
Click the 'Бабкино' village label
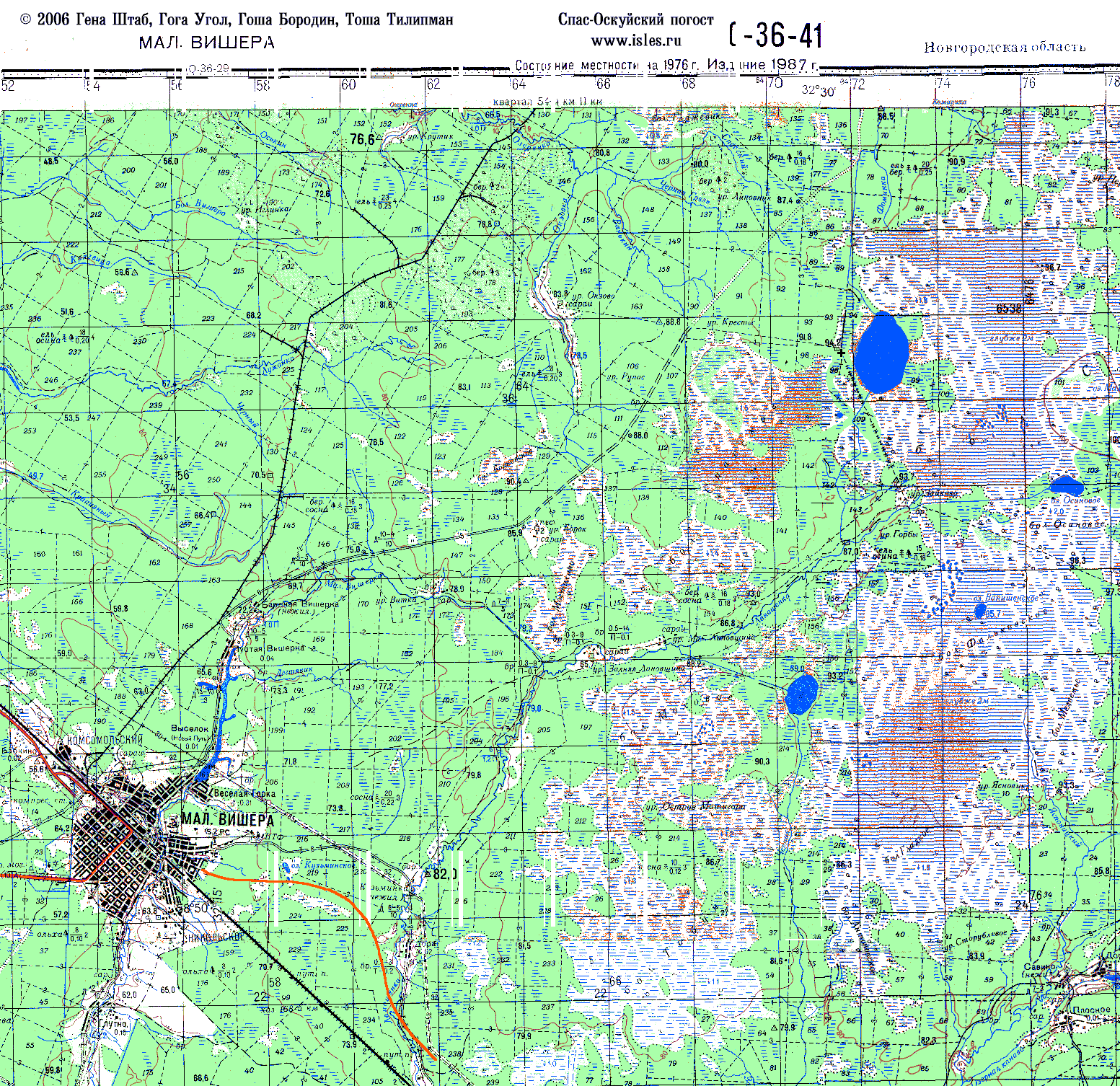pyautogui.click(x=21, y=751)
